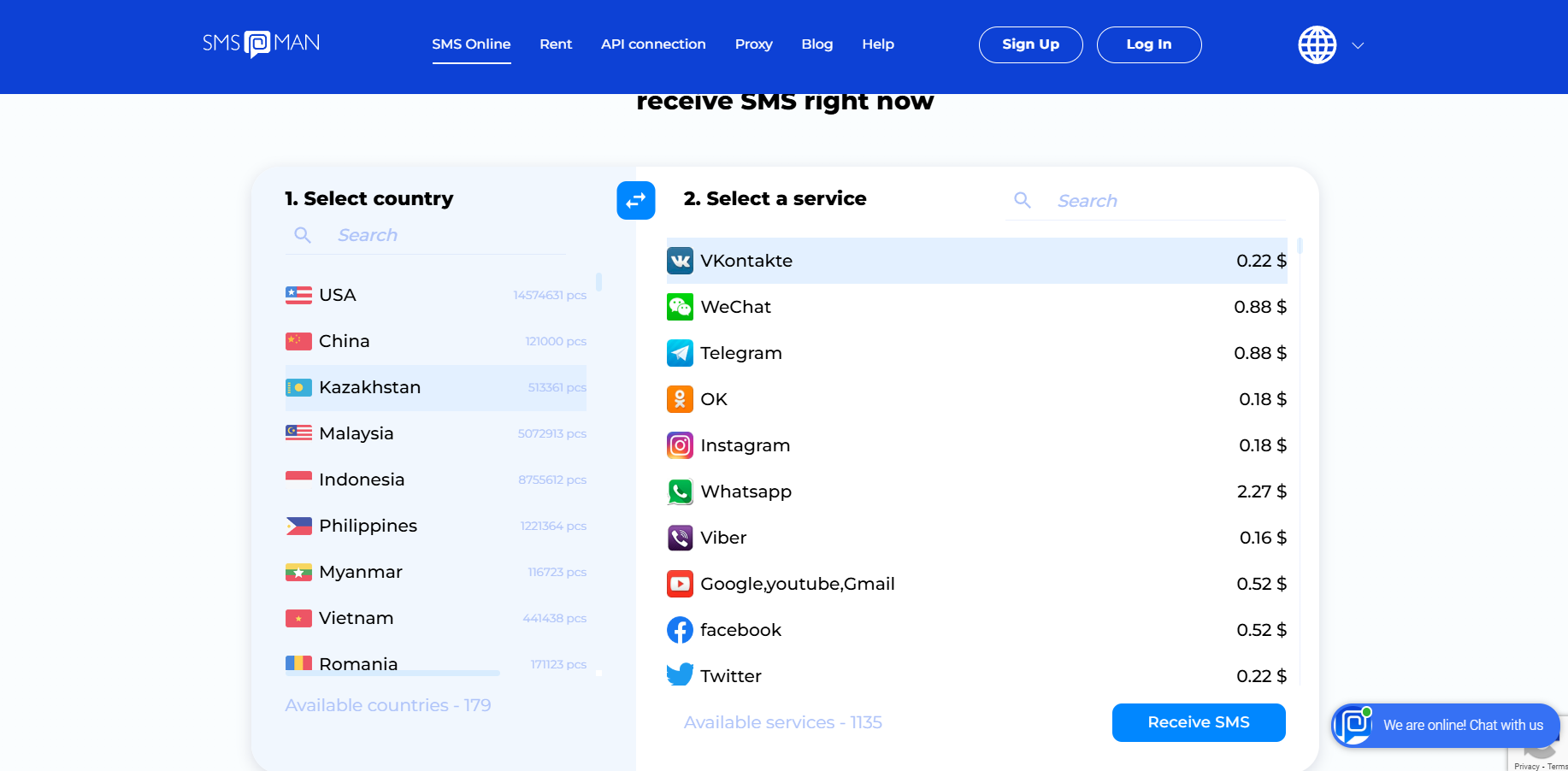Select the Romania flag icon

pos(298,662)
